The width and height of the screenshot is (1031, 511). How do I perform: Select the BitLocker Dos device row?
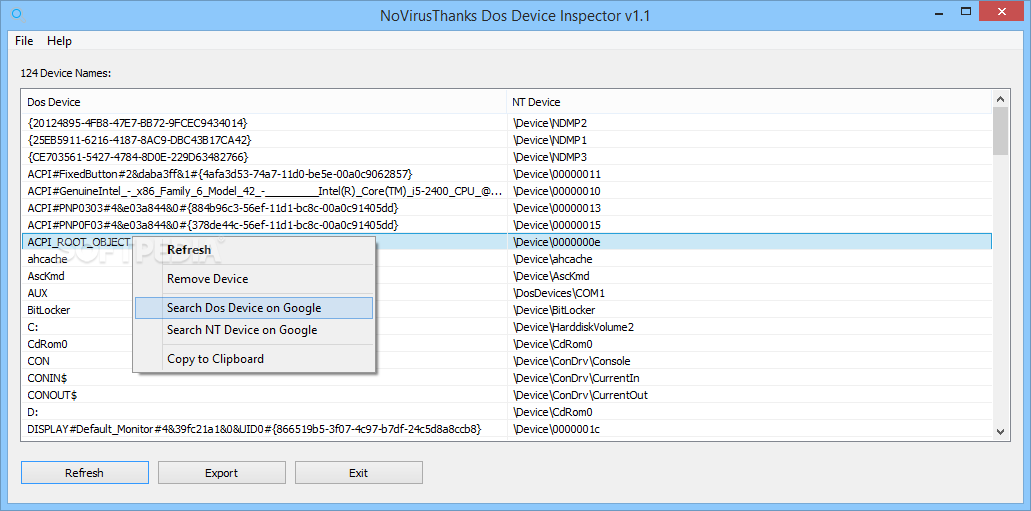point(506,310)
